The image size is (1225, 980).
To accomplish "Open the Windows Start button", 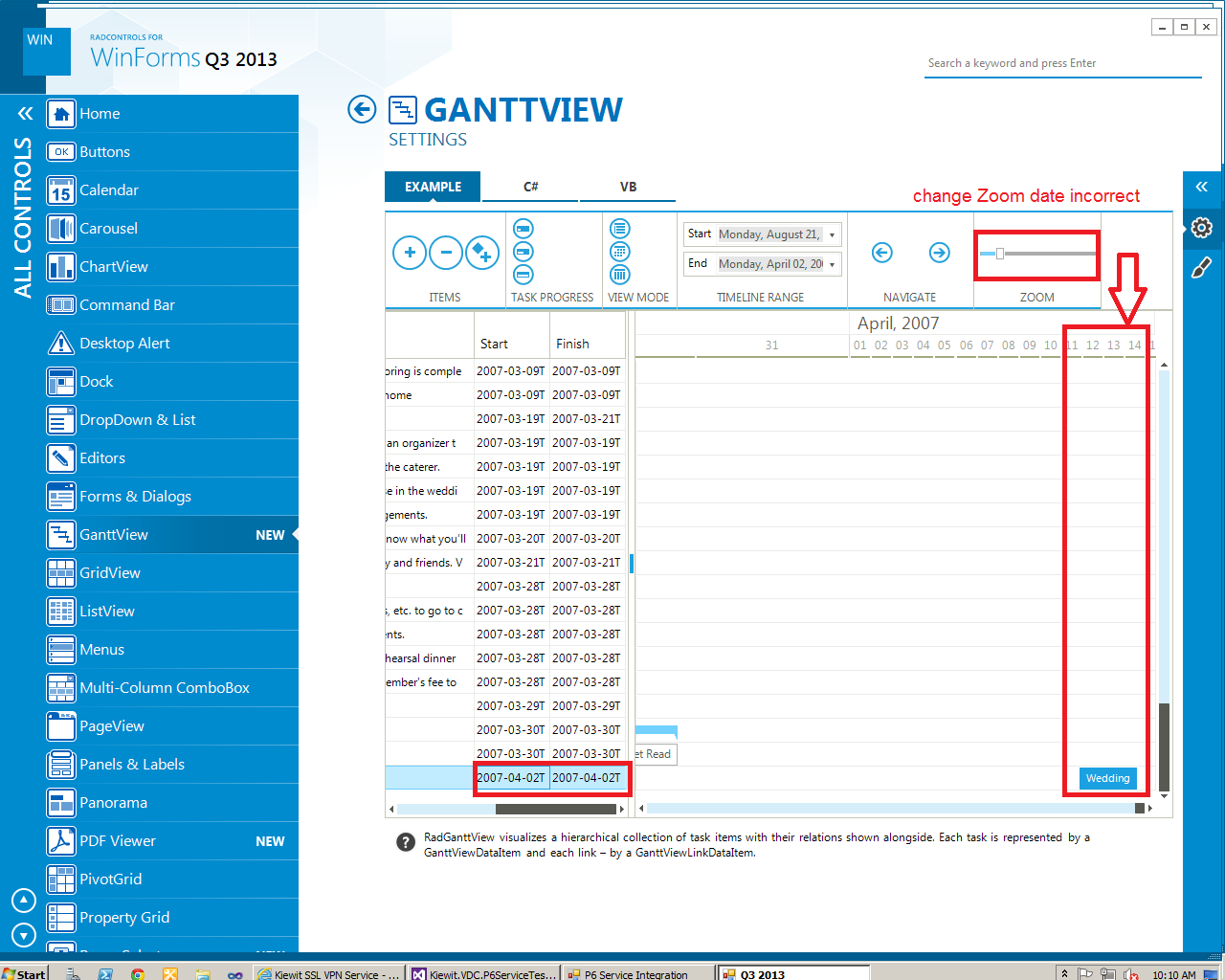I will [24, 973].
